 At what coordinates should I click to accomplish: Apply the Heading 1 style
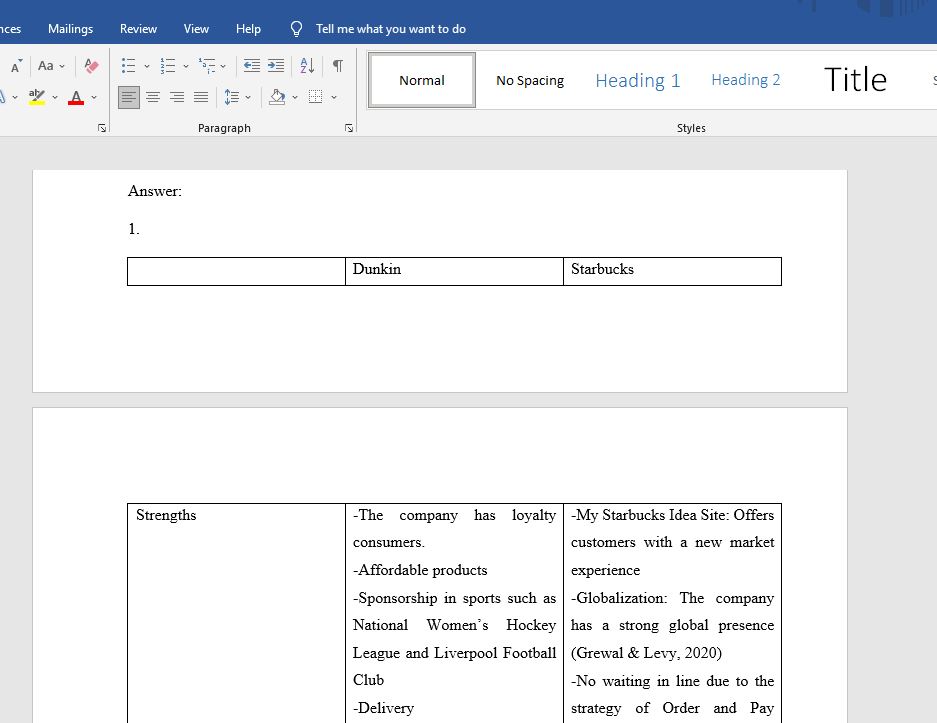tap(638, 80)
